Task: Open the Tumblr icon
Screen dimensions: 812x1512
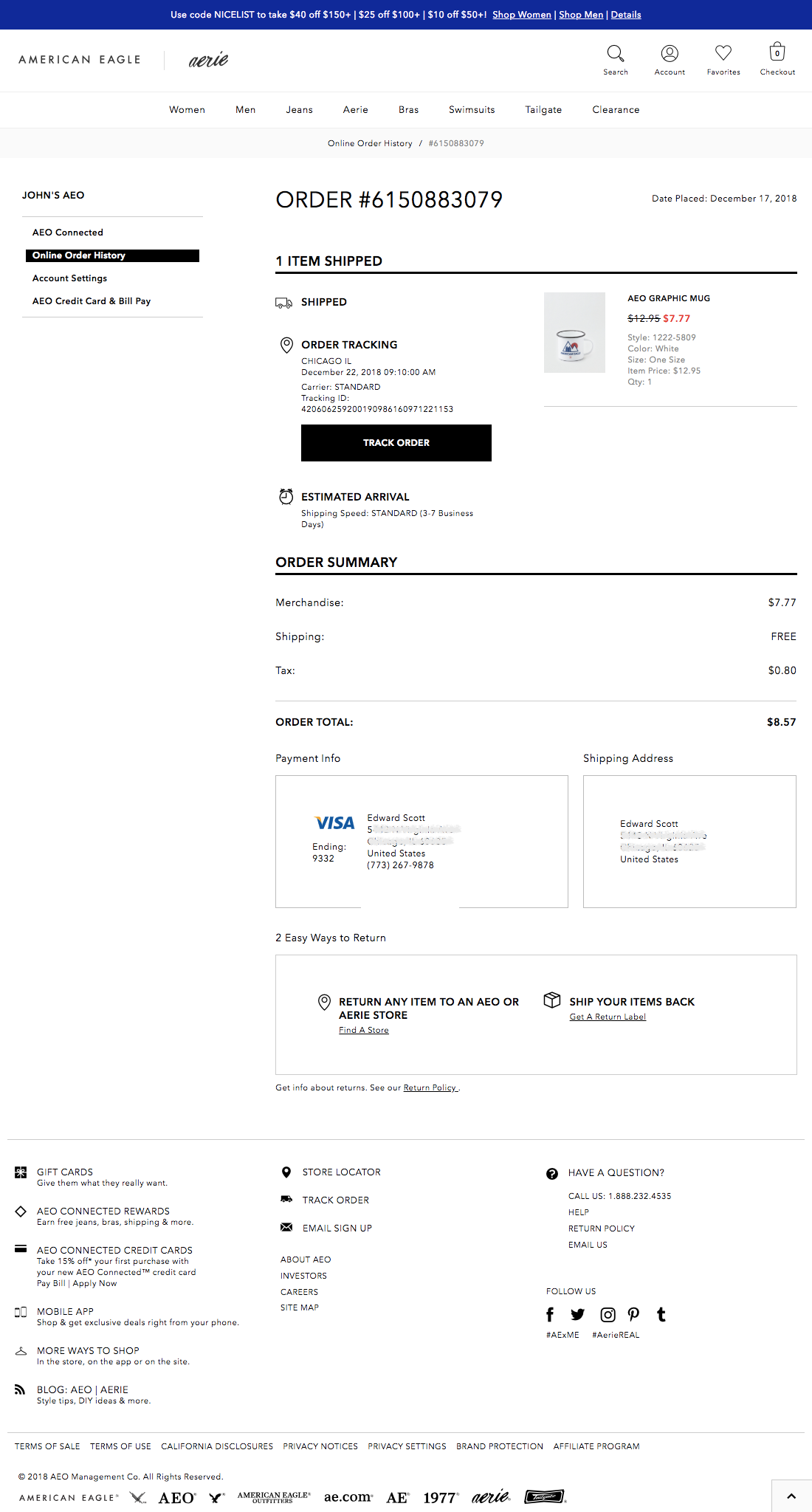Action: [x=661, y=1314]
